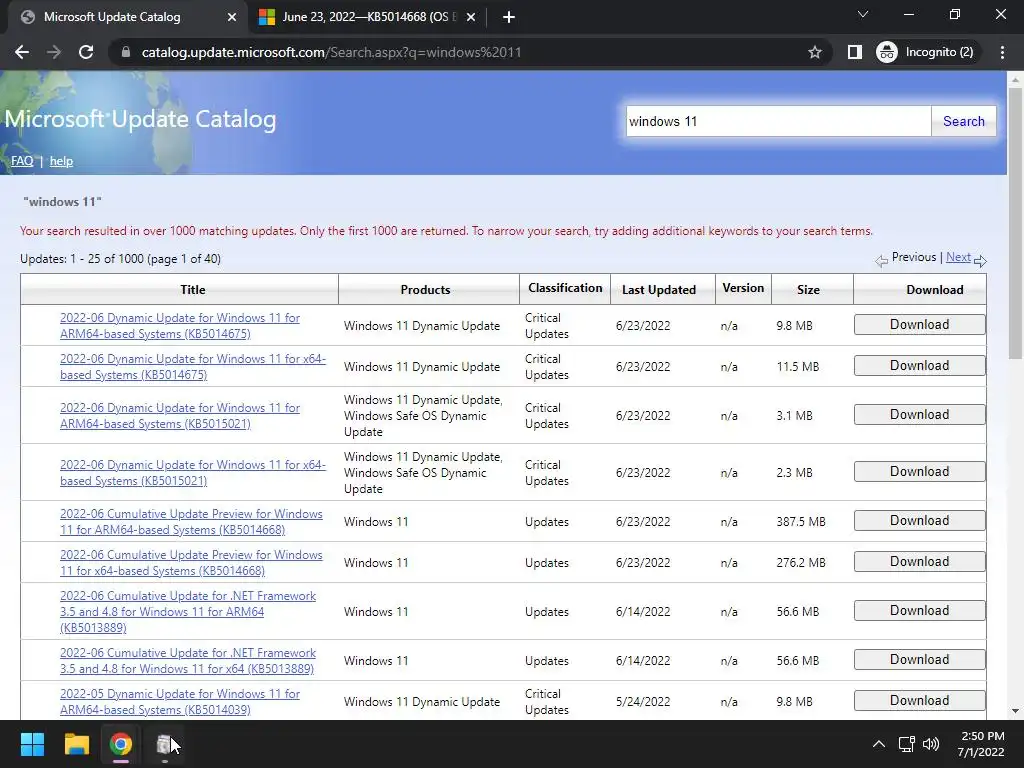Sort by Size column header
The width and height of the screenshot is (1024, 768).
pos(808,289)
